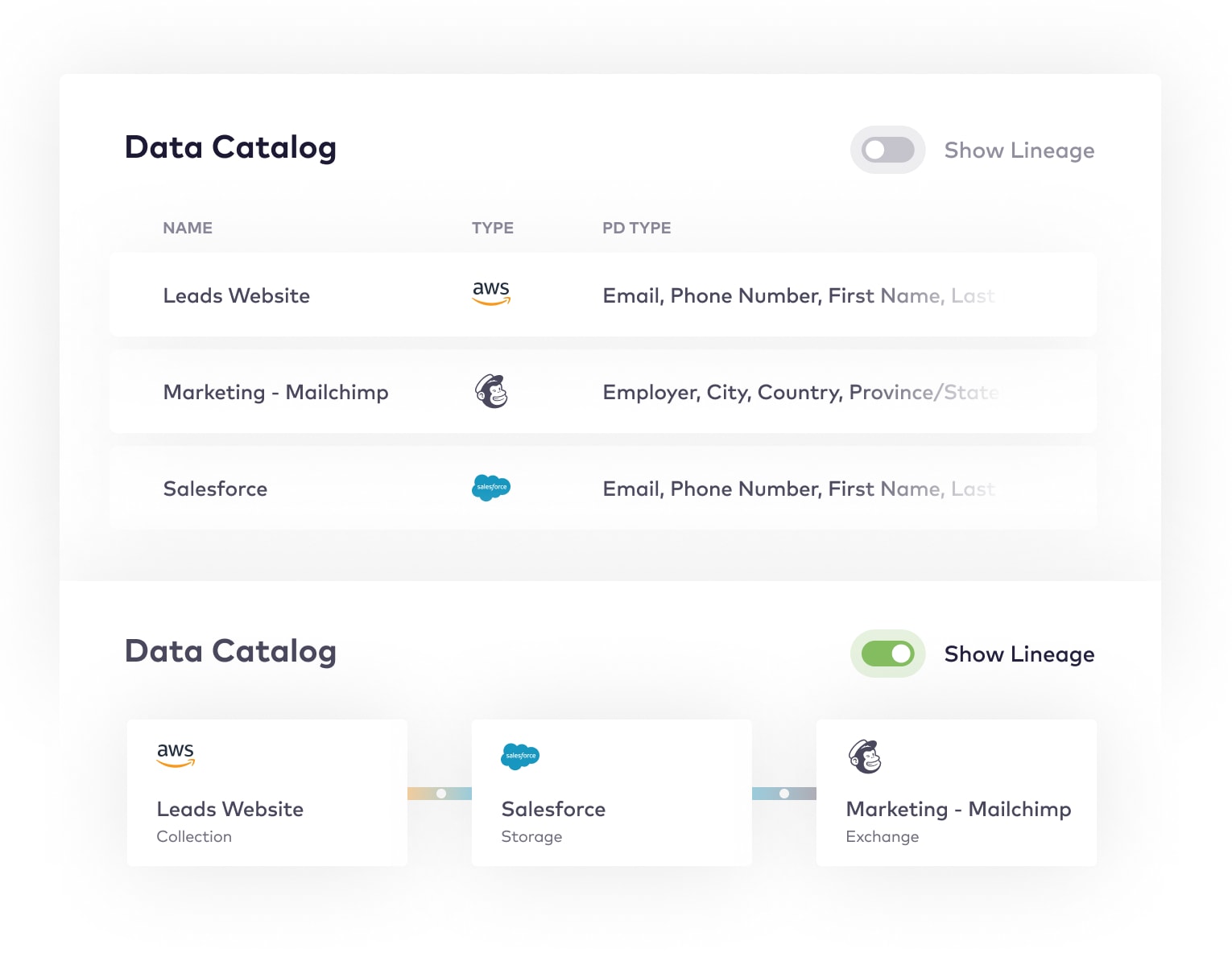Click the AWS icon in Leads Website row
The height and width of the screenshot is (961, 1232).
(x=491, y=293)
